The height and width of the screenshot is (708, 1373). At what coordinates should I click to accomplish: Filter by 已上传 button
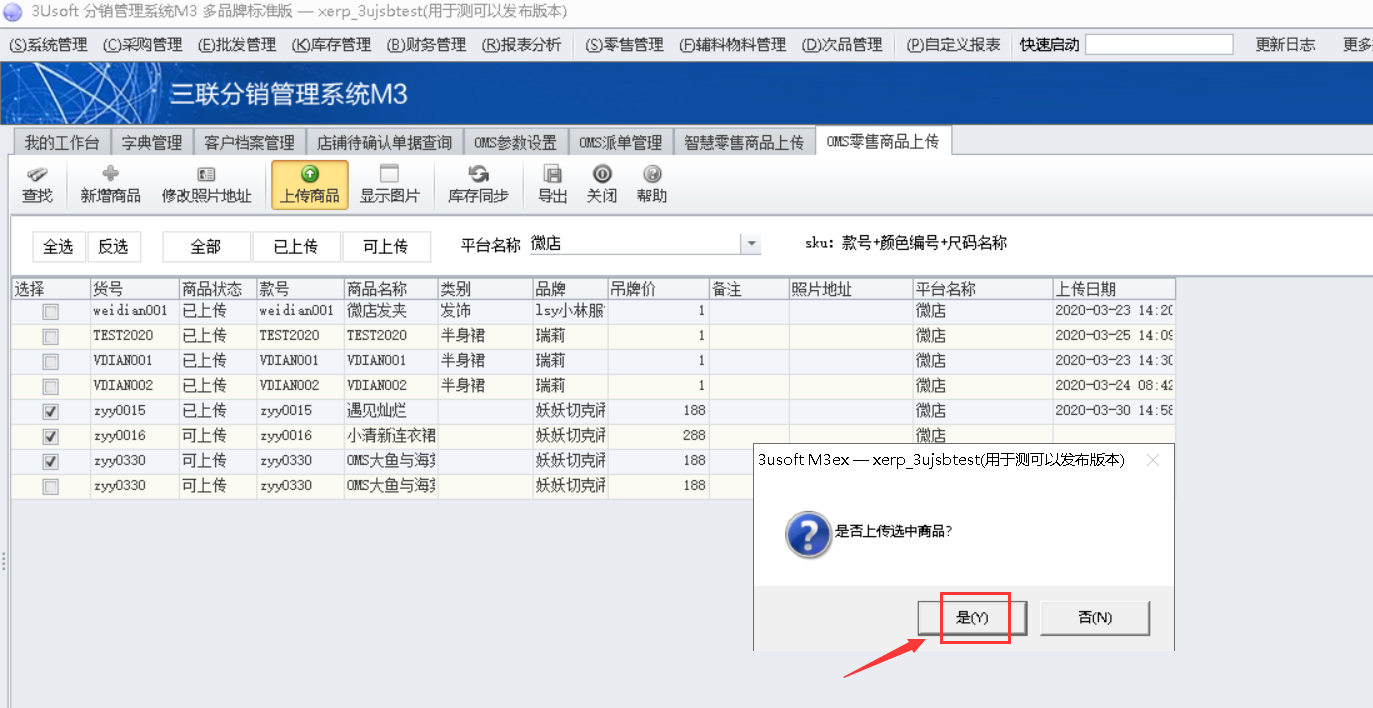(296, 247)
